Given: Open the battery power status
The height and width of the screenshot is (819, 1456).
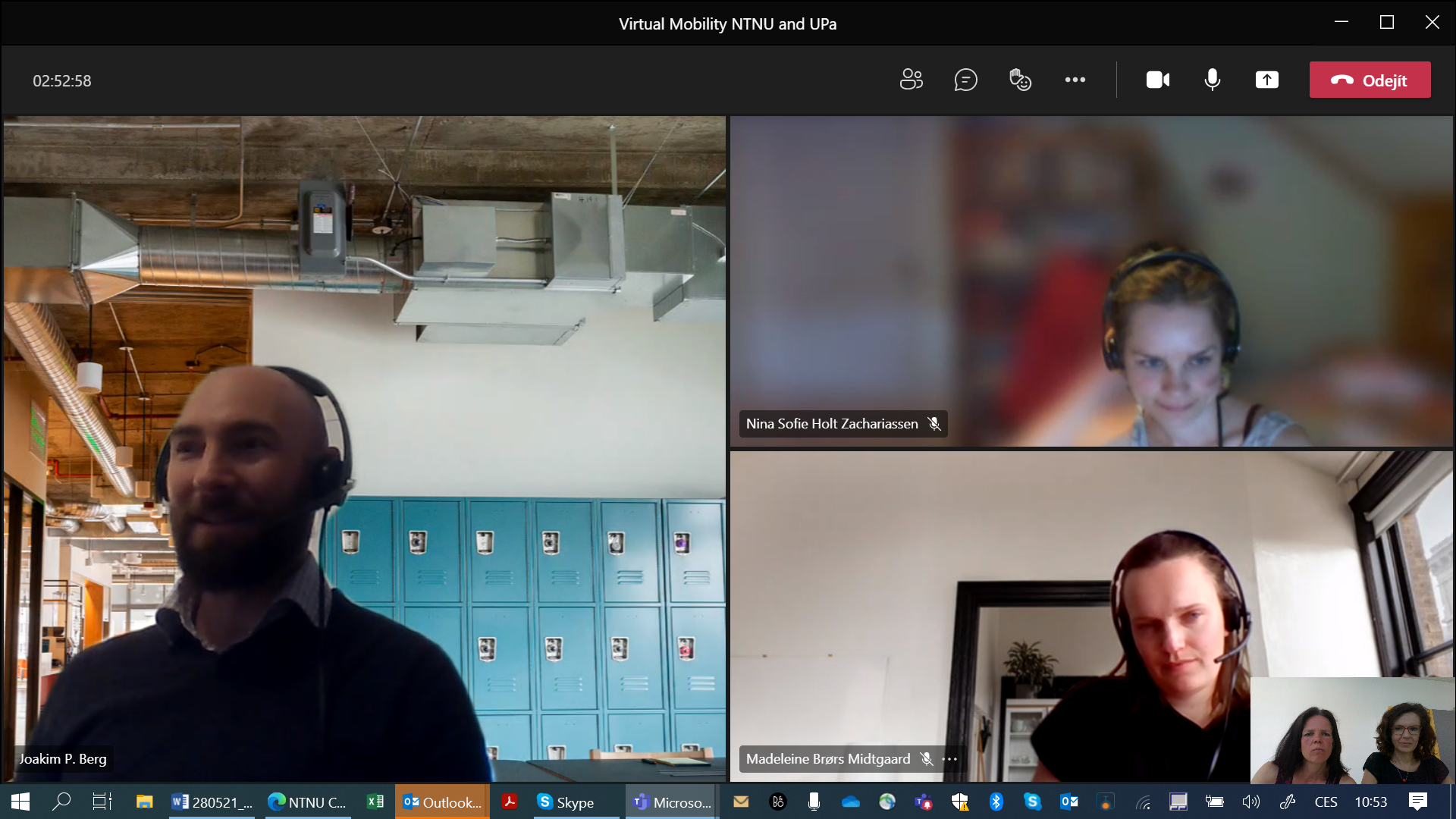Looking at the screenshot, I should click(x=1215, y=802).
